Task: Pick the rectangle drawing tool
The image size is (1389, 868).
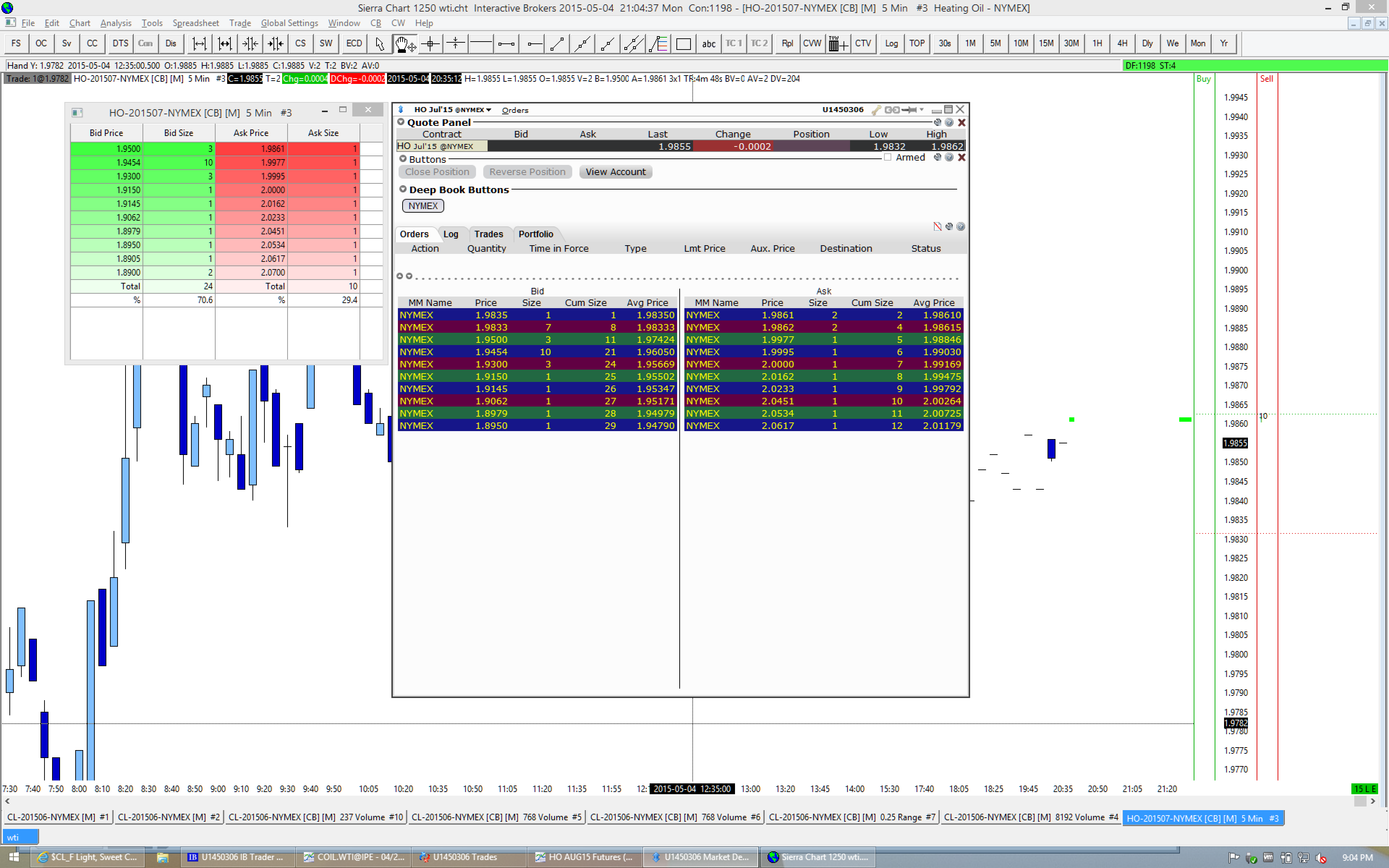Action: tap(683, 44)
